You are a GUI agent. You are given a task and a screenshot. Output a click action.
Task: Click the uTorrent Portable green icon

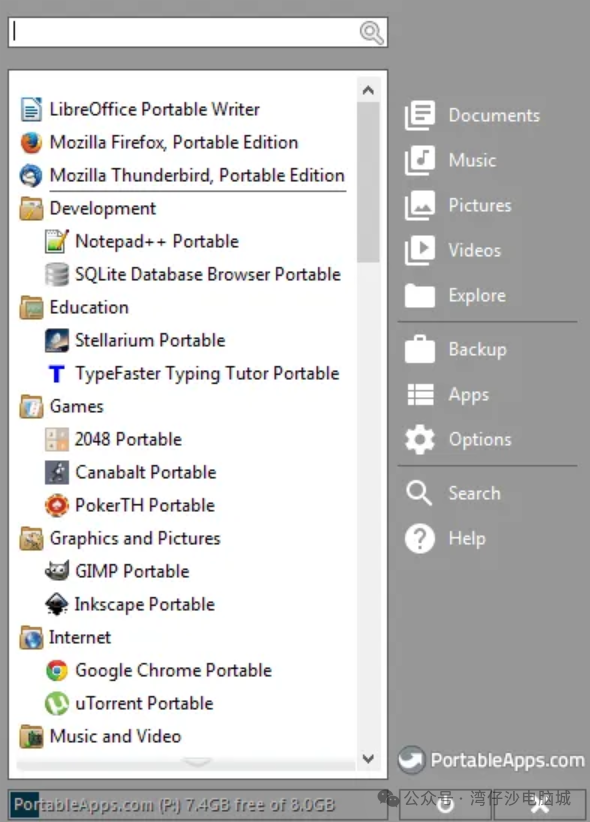(57, 704)
